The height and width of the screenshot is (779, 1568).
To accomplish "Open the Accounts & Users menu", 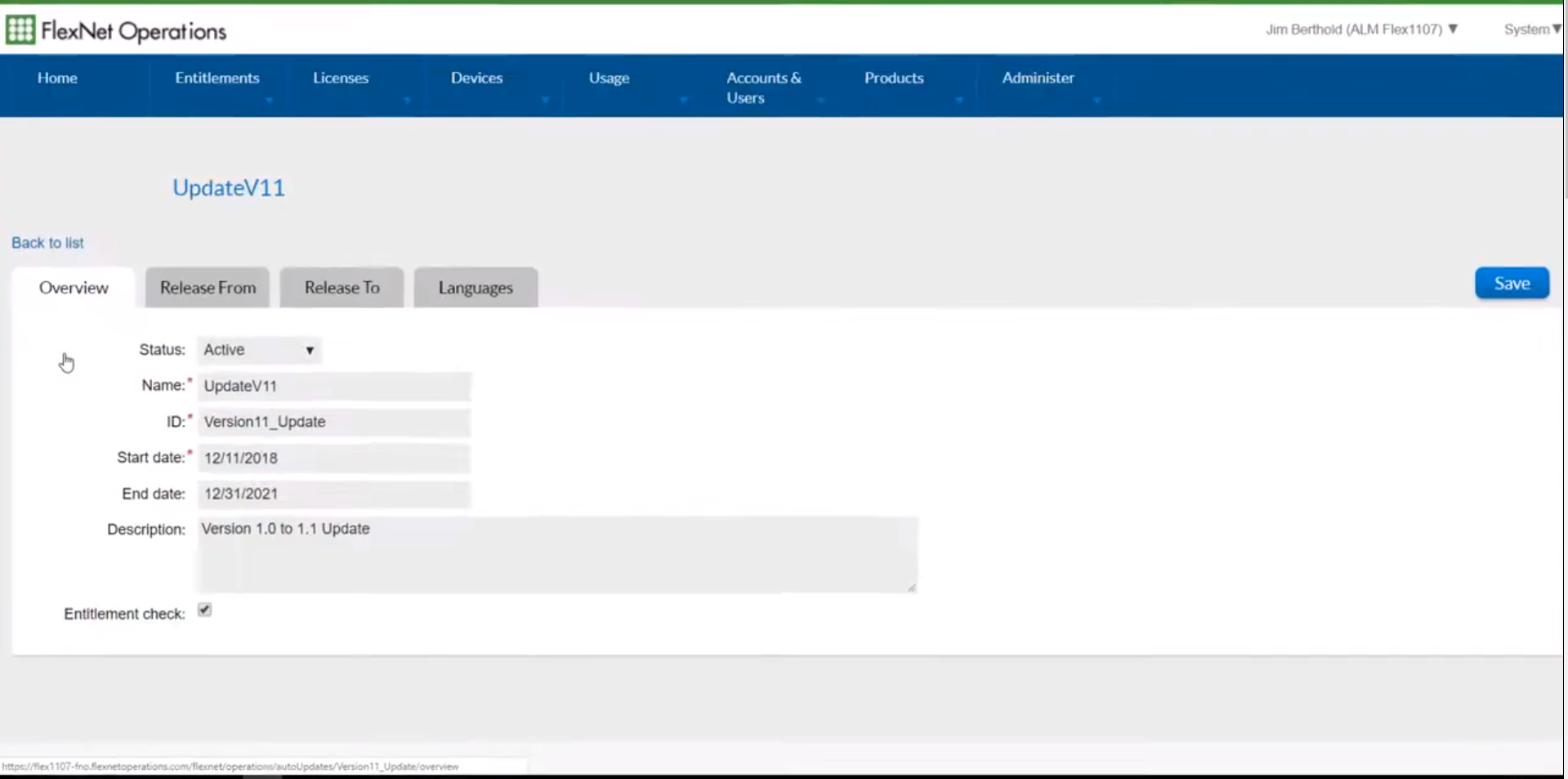I will point(764,87).
